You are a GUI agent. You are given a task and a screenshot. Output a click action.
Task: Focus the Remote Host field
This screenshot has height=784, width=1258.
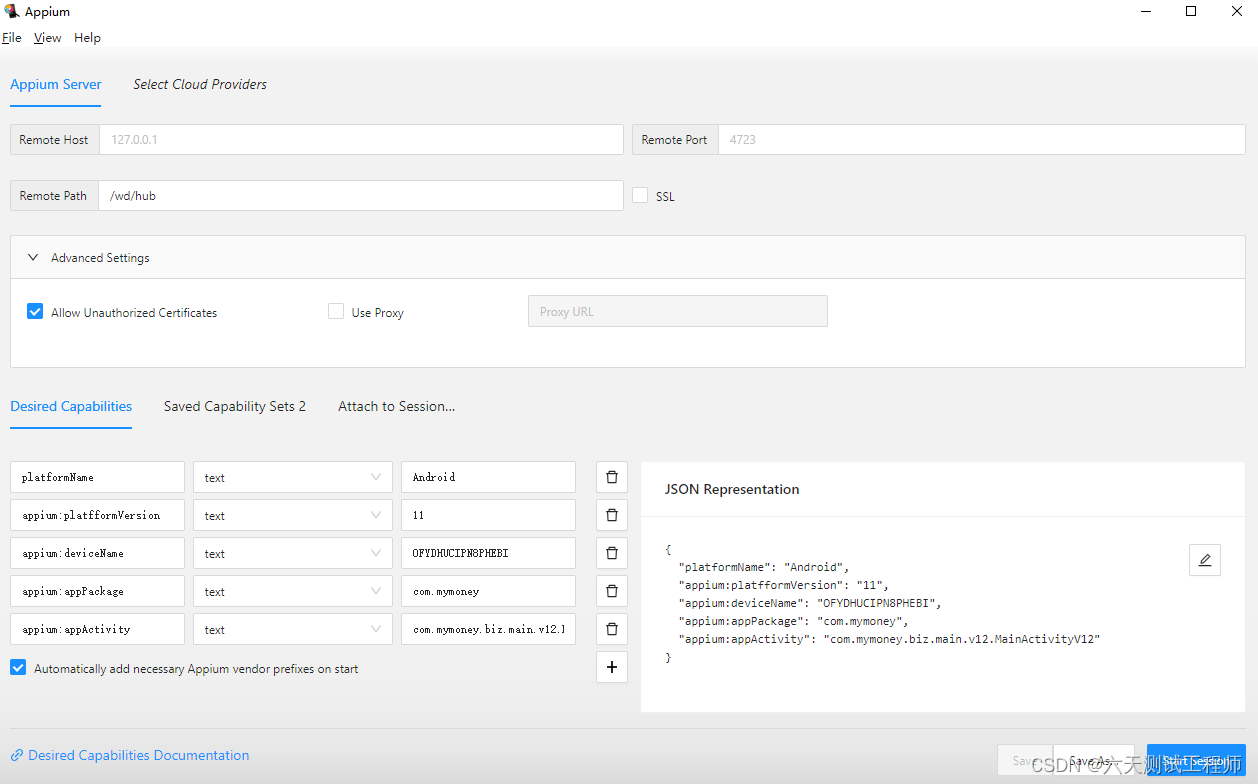[361, 140]
